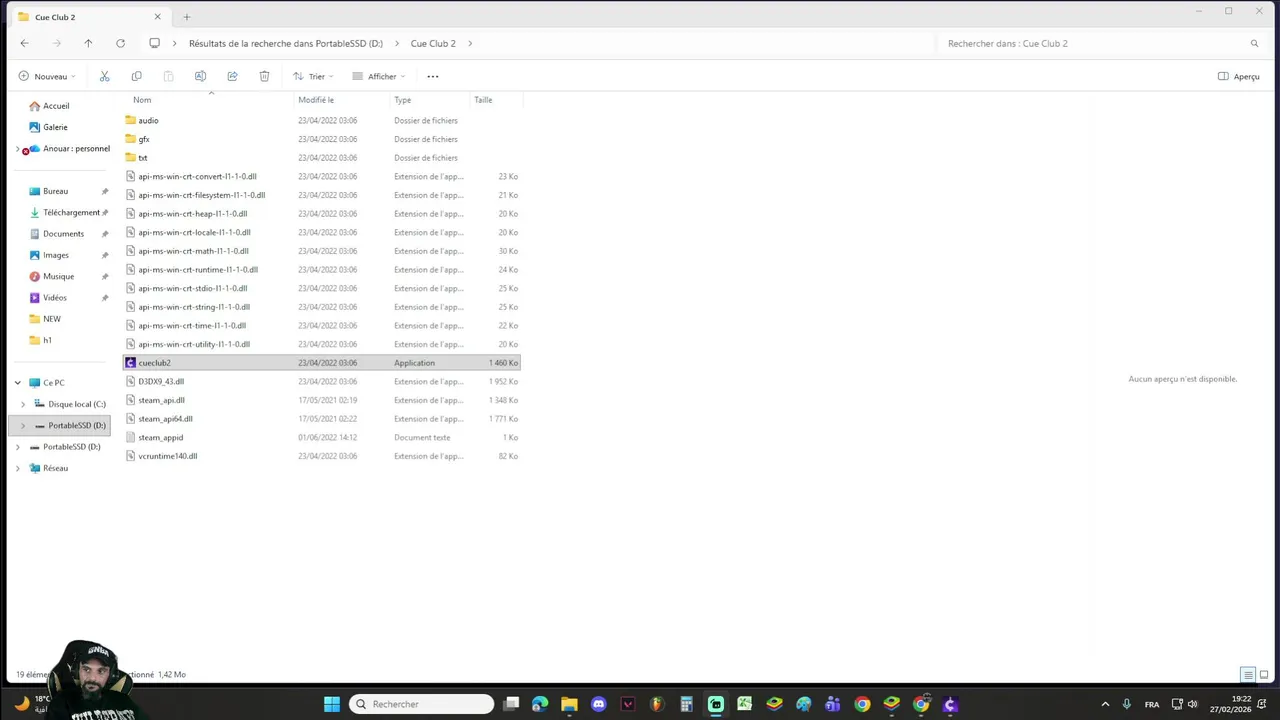Show hidden system tray icons chevron
The width and height of the screenshot is (1280, 720).
[x=1105, y=704]
